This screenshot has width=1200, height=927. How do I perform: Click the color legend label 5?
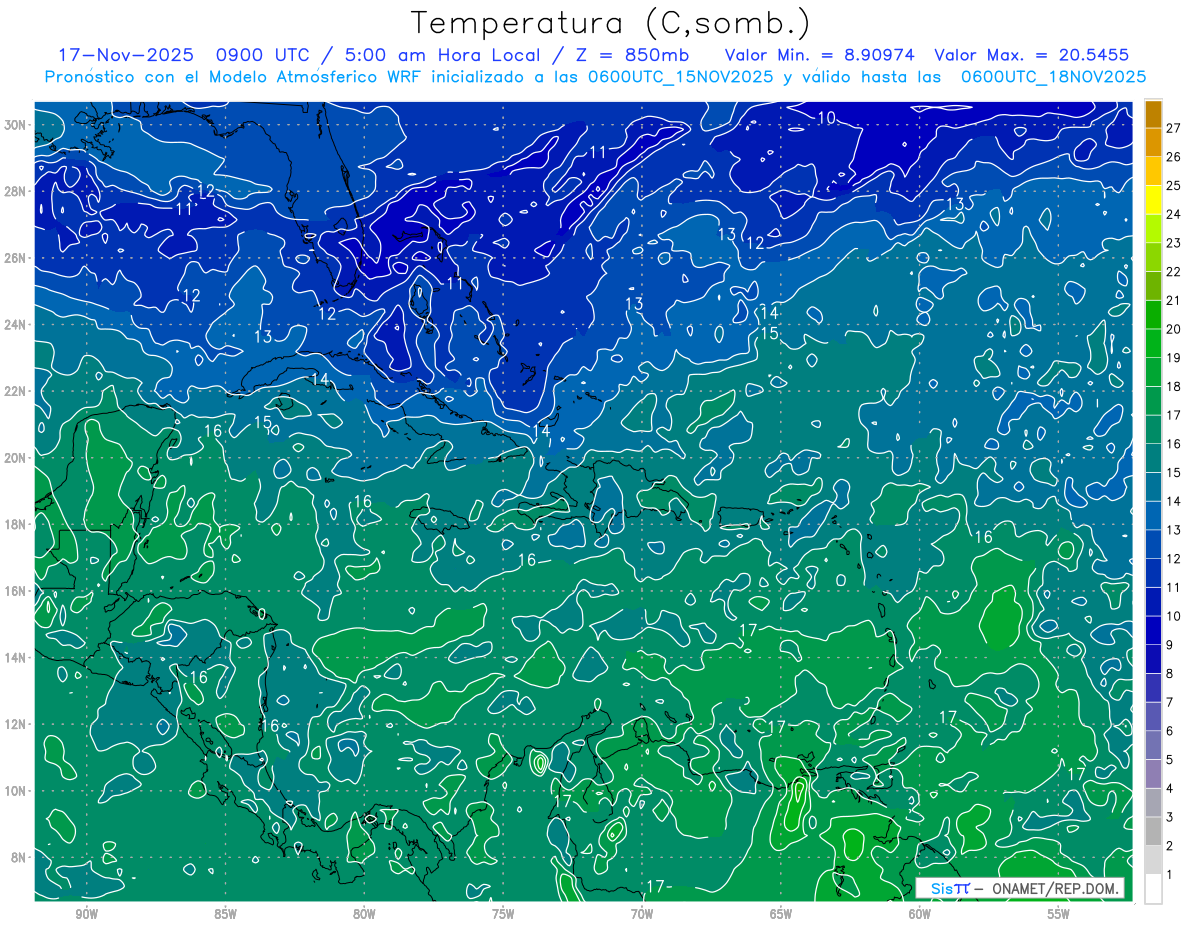(x=1170, y=760)
